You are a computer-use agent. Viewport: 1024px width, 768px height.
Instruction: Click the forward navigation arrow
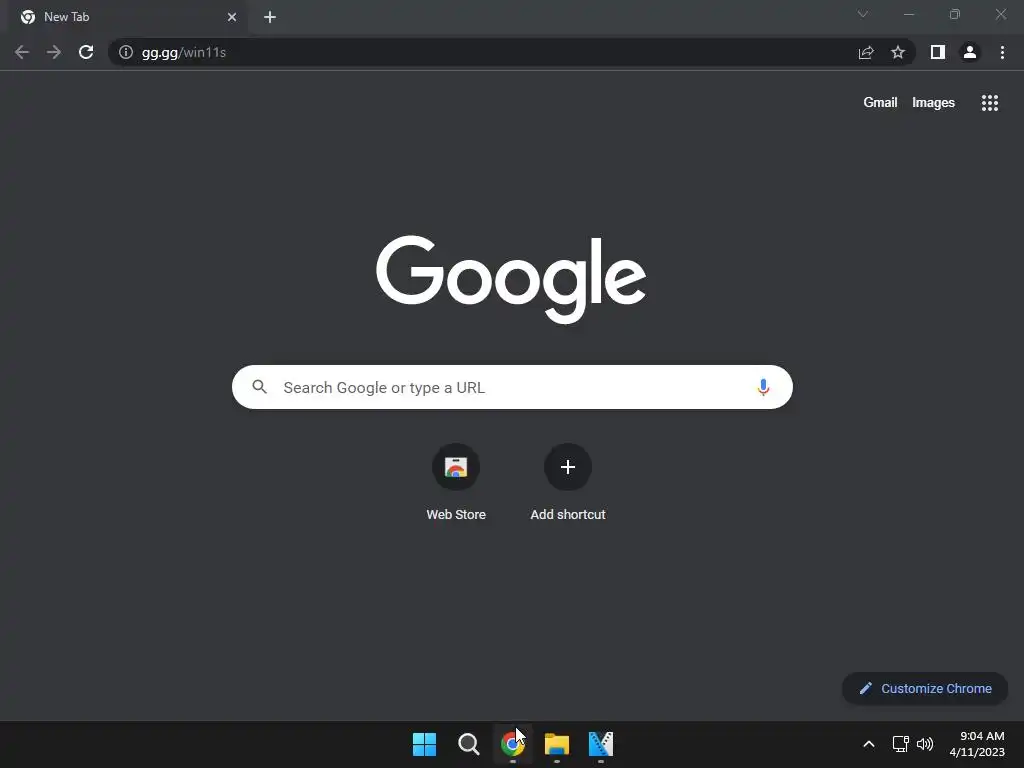pos(54,52)
